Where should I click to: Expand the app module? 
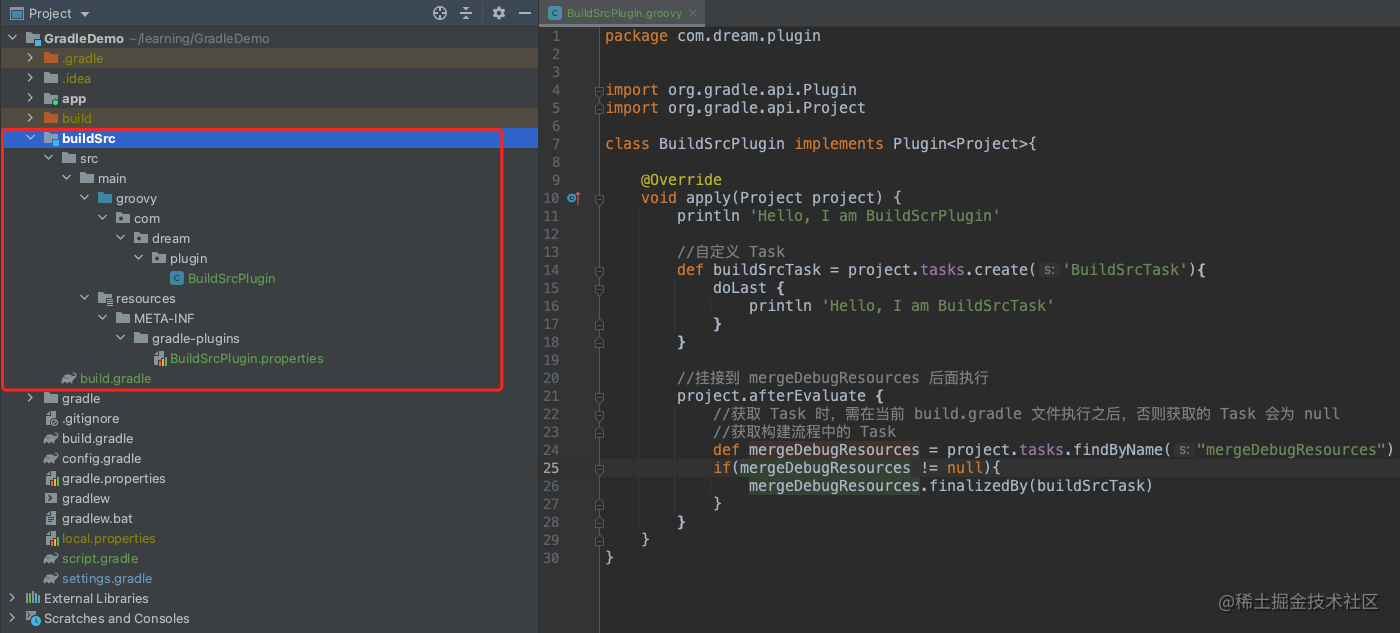point(30,98)
